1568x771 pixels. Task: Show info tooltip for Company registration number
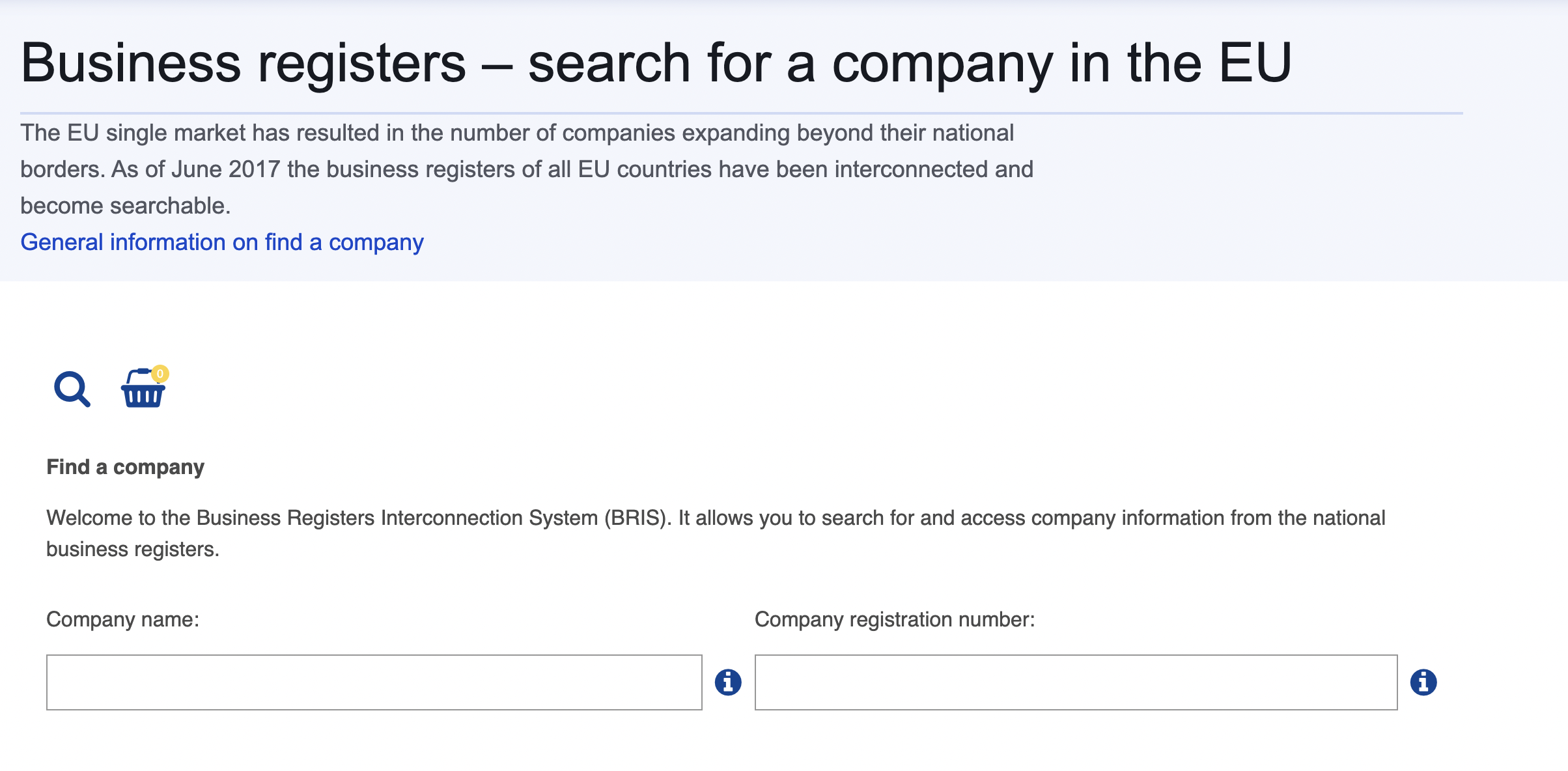point(1423,682)
